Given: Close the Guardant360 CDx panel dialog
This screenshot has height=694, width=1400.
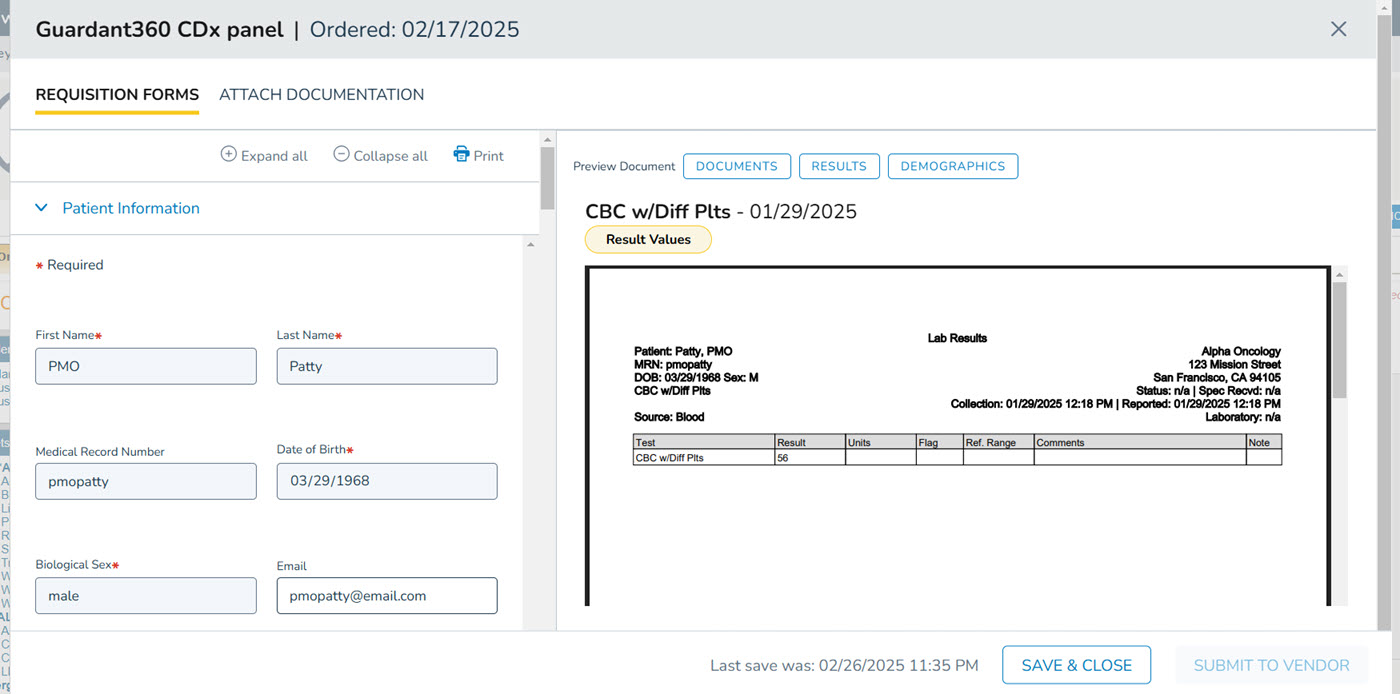Looking at the screenshot, I should (1338, 29).
